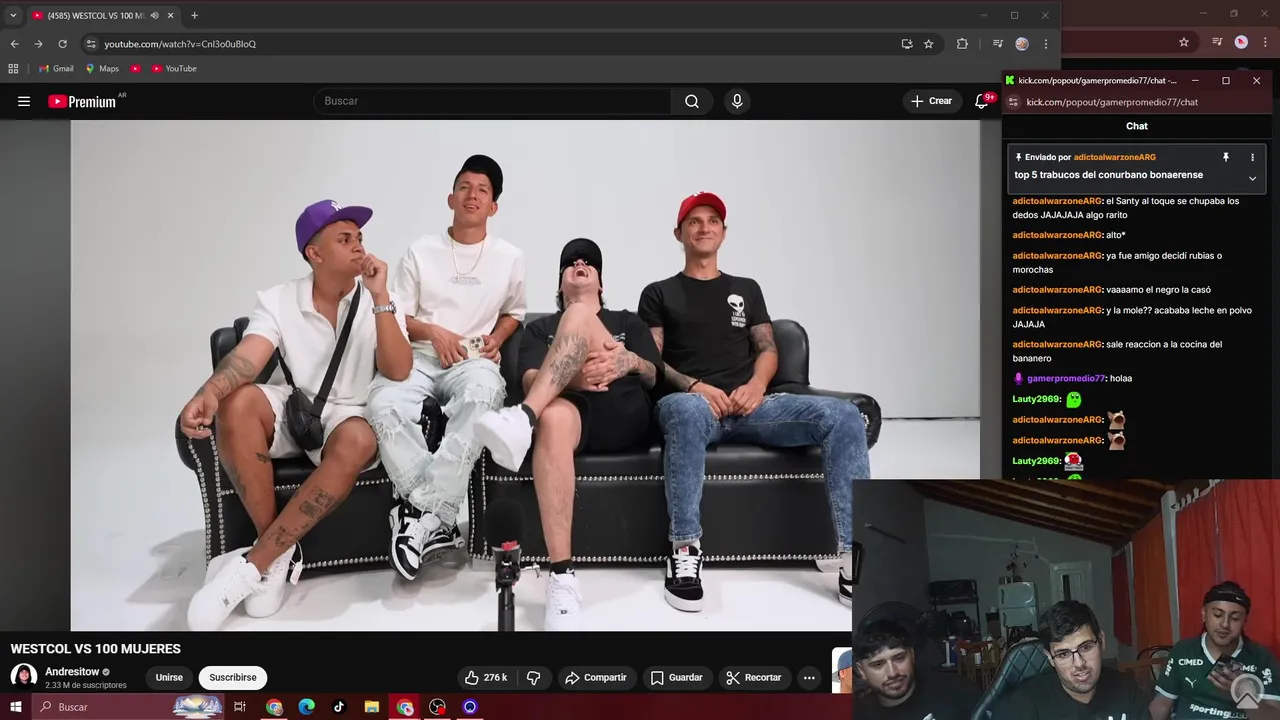Viewport: 1280px width, 720px height.
Task: Close the WESTCOL VS 100 tab
Action: [x=170, y=16]
